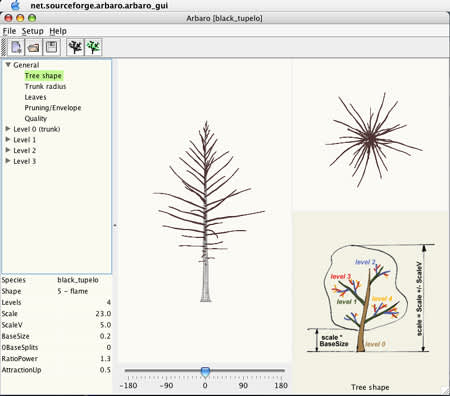Viewport: 450px width, 396px height.
Task: Edit the Levels value 4
Action: point(109,302)
